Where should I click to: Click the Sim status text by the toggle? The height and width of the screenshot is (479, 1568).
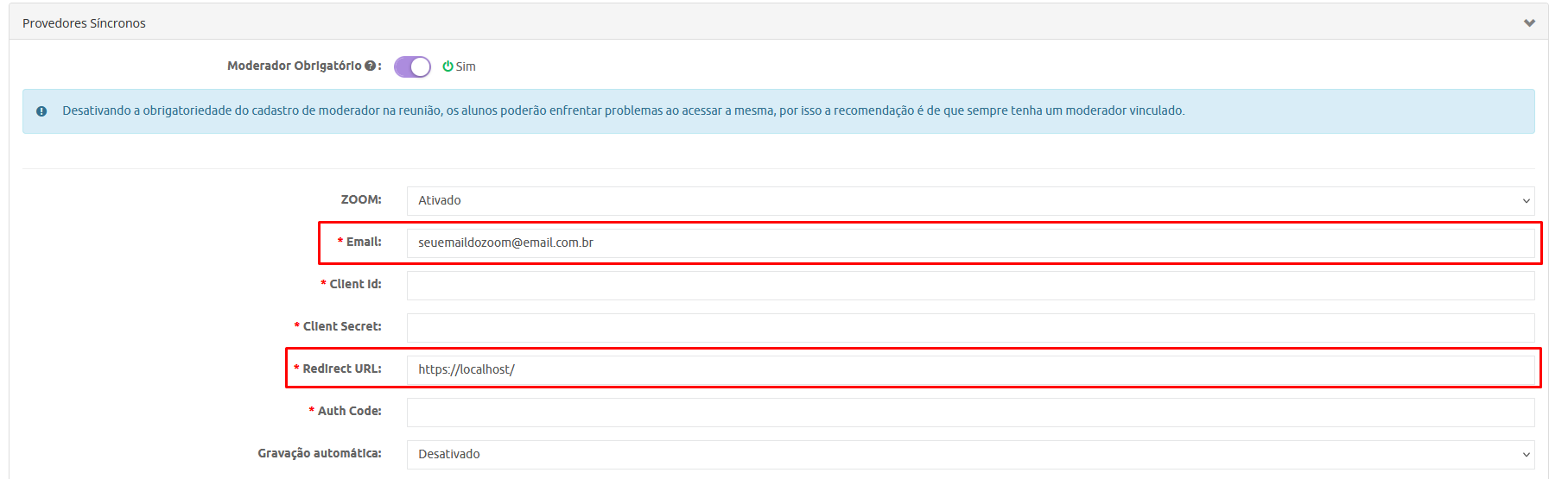click(466, 66)
